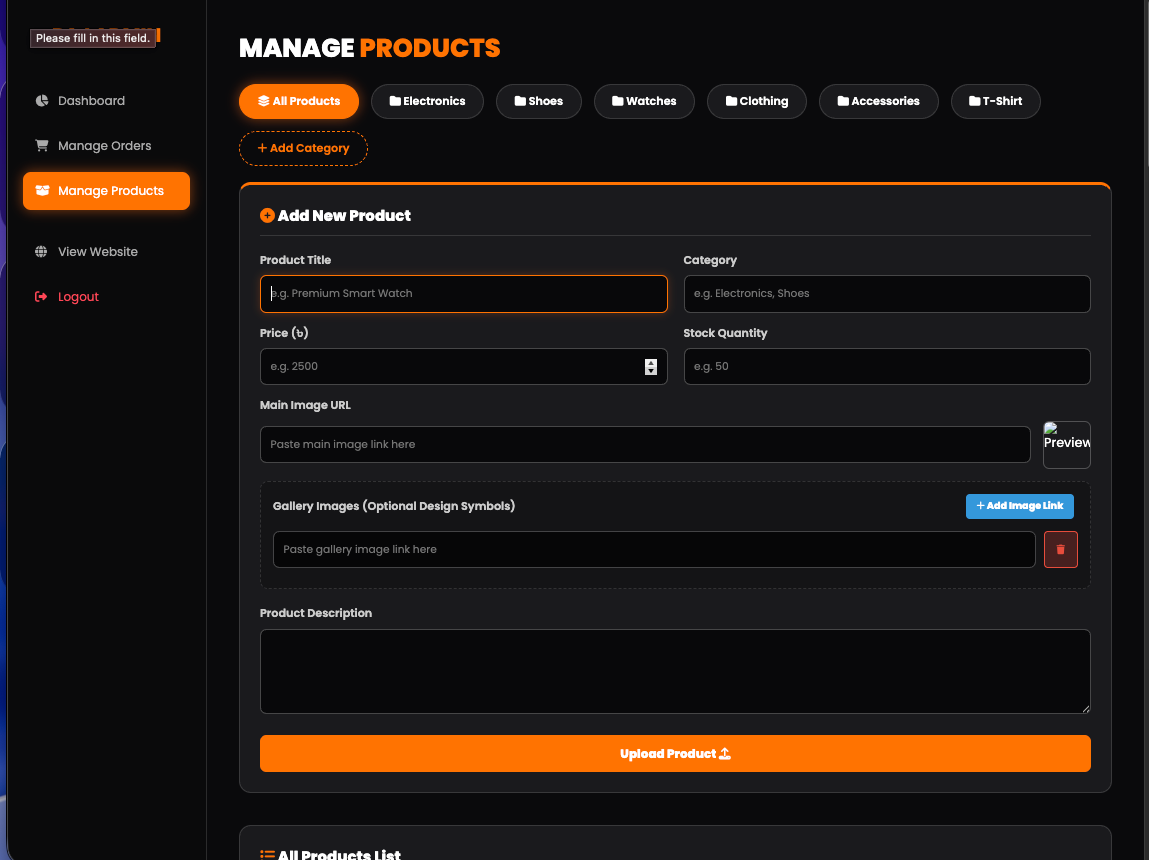This screenshot has height=860, width=1149.
Task: Click the MANAGE PRODUCTS page heading
Action: click(369, 48)
